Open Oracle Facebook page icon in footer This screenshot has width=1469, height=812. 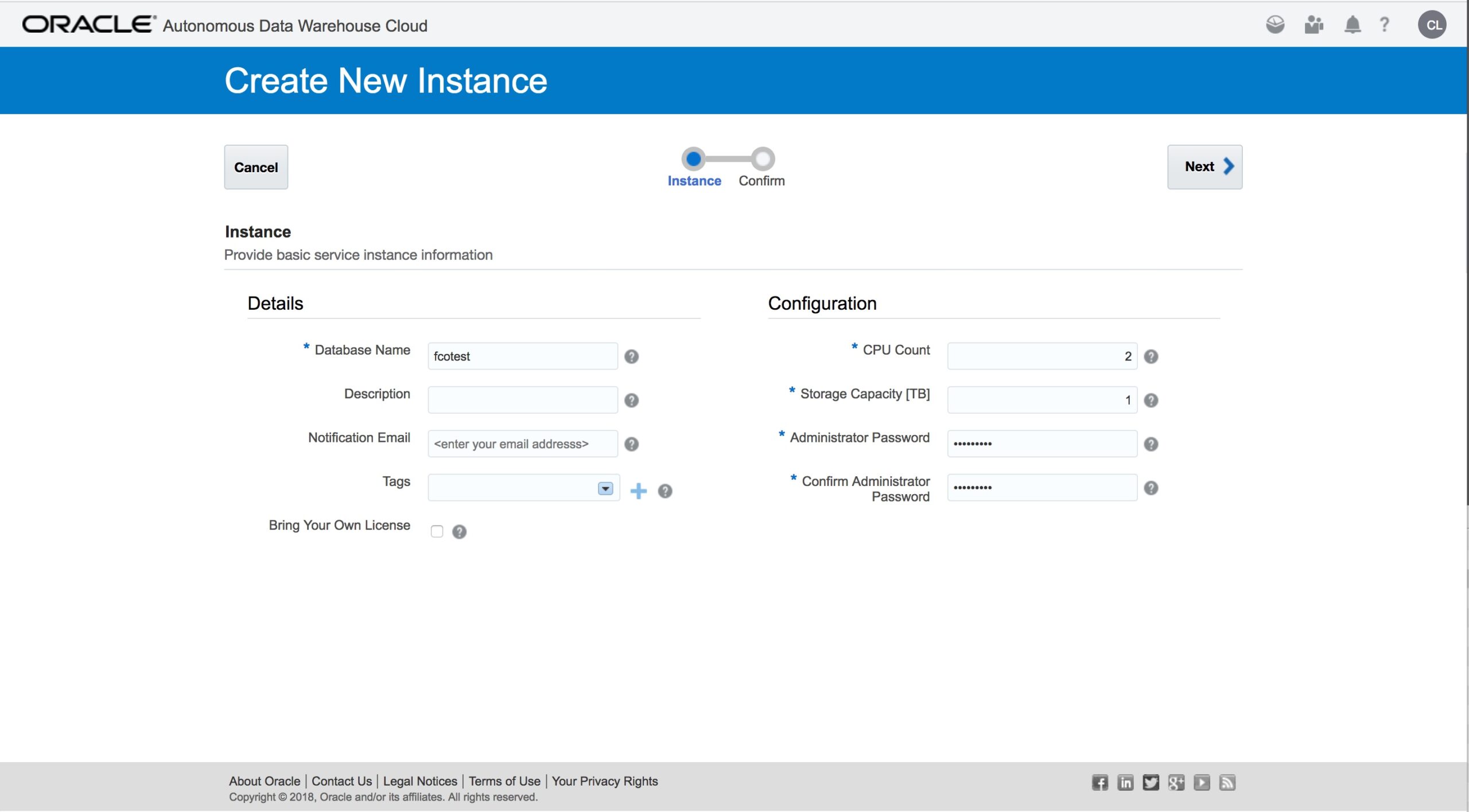coord(1099,782)
